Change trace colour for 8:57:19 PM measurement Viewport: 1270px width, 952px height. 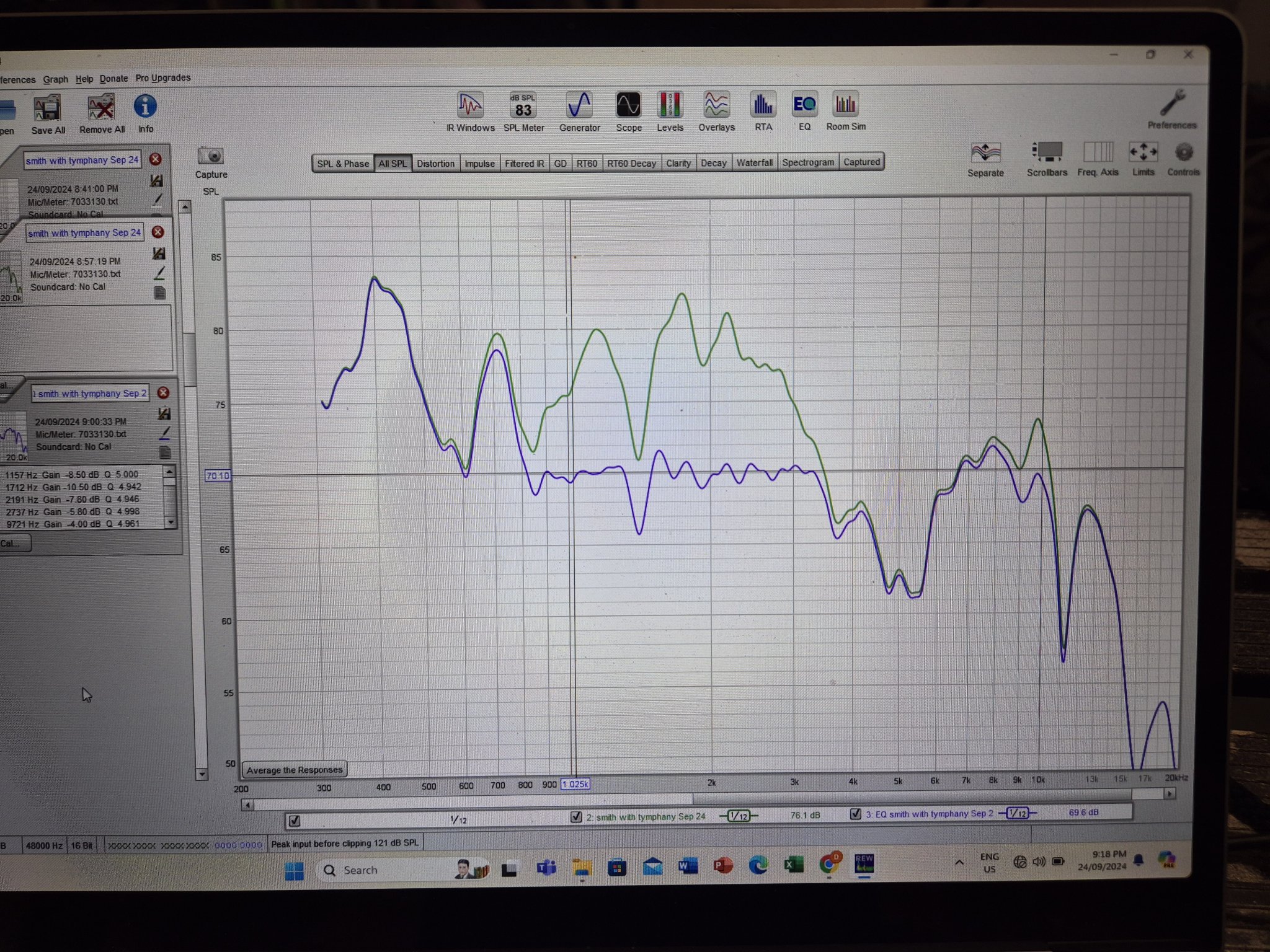click(x=159, y=273)
